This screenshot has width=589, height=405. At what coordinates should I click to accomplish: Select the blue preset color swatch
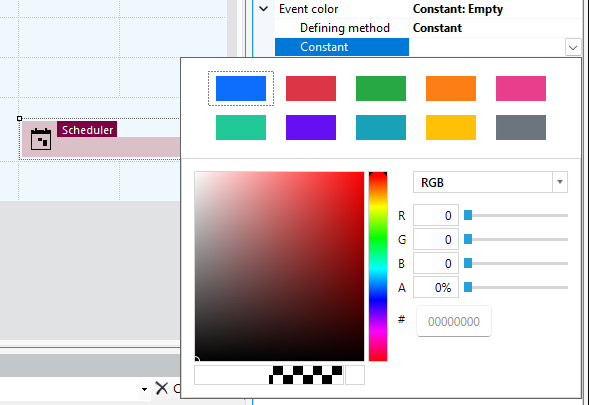(x=241, y=88)
